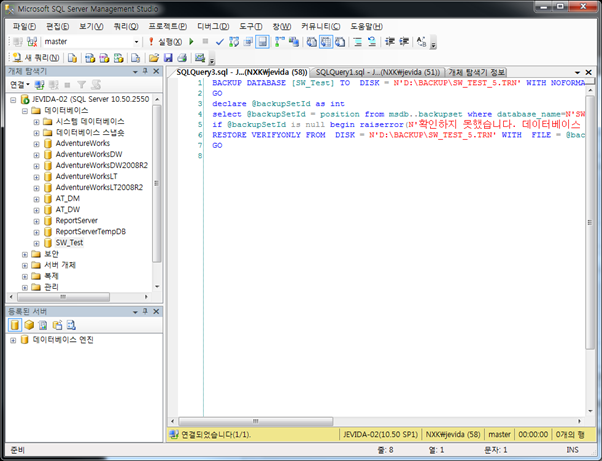Parse the query with the blue checkmark icon
Image resolution: width=602 pixels, height=461 pixels.
tap(220, 41)
